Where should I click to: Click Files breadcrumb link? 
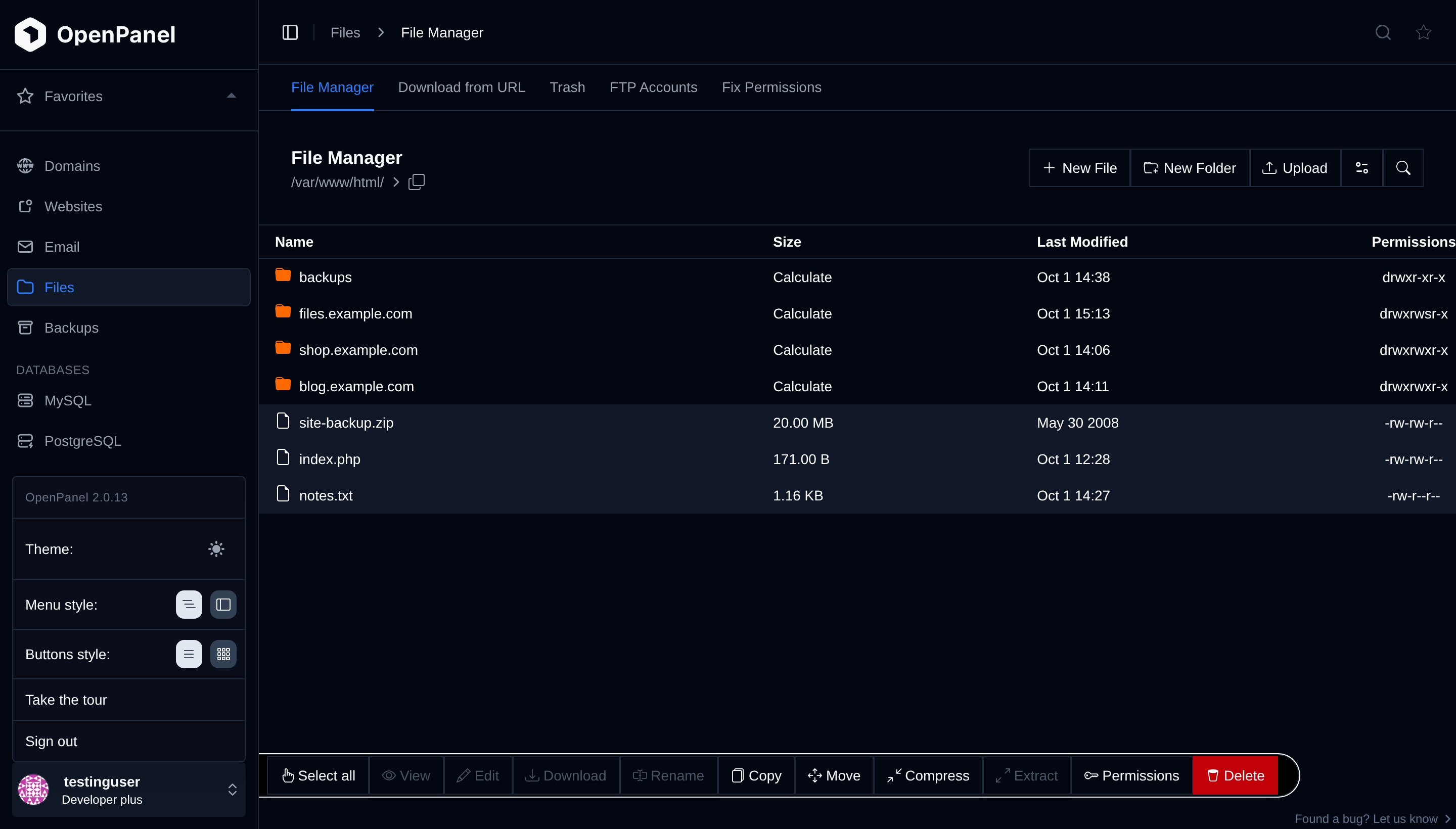[x=345, y=32]
